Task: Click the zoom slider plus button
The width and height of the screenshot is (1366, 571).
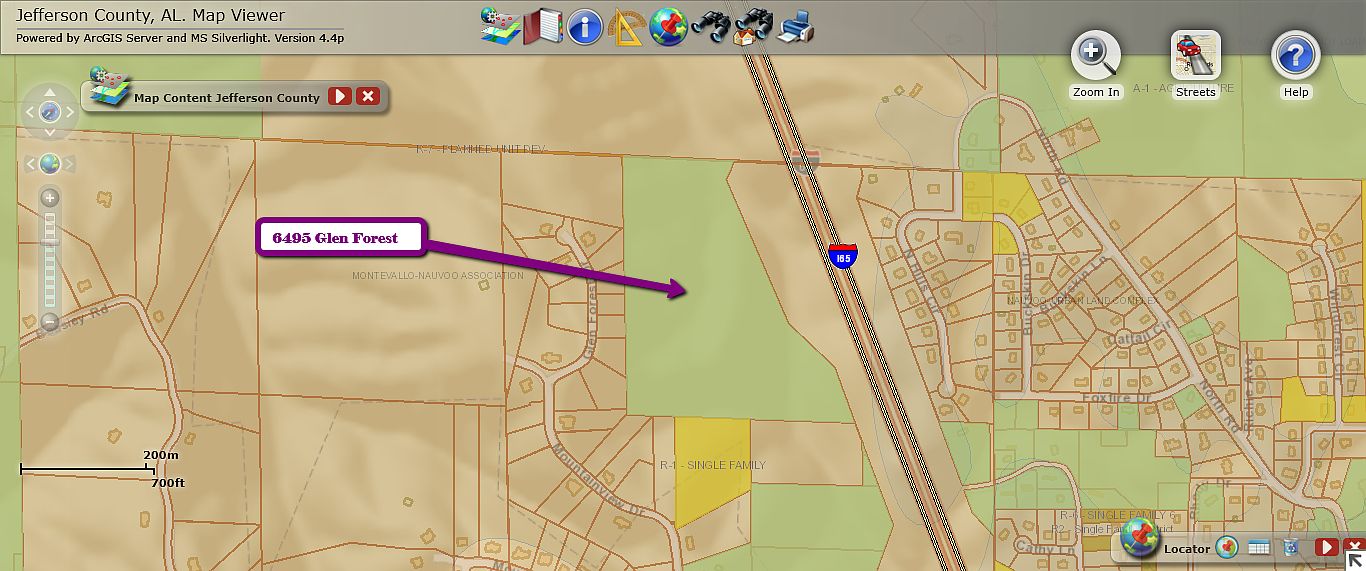Action: point(50,199)
